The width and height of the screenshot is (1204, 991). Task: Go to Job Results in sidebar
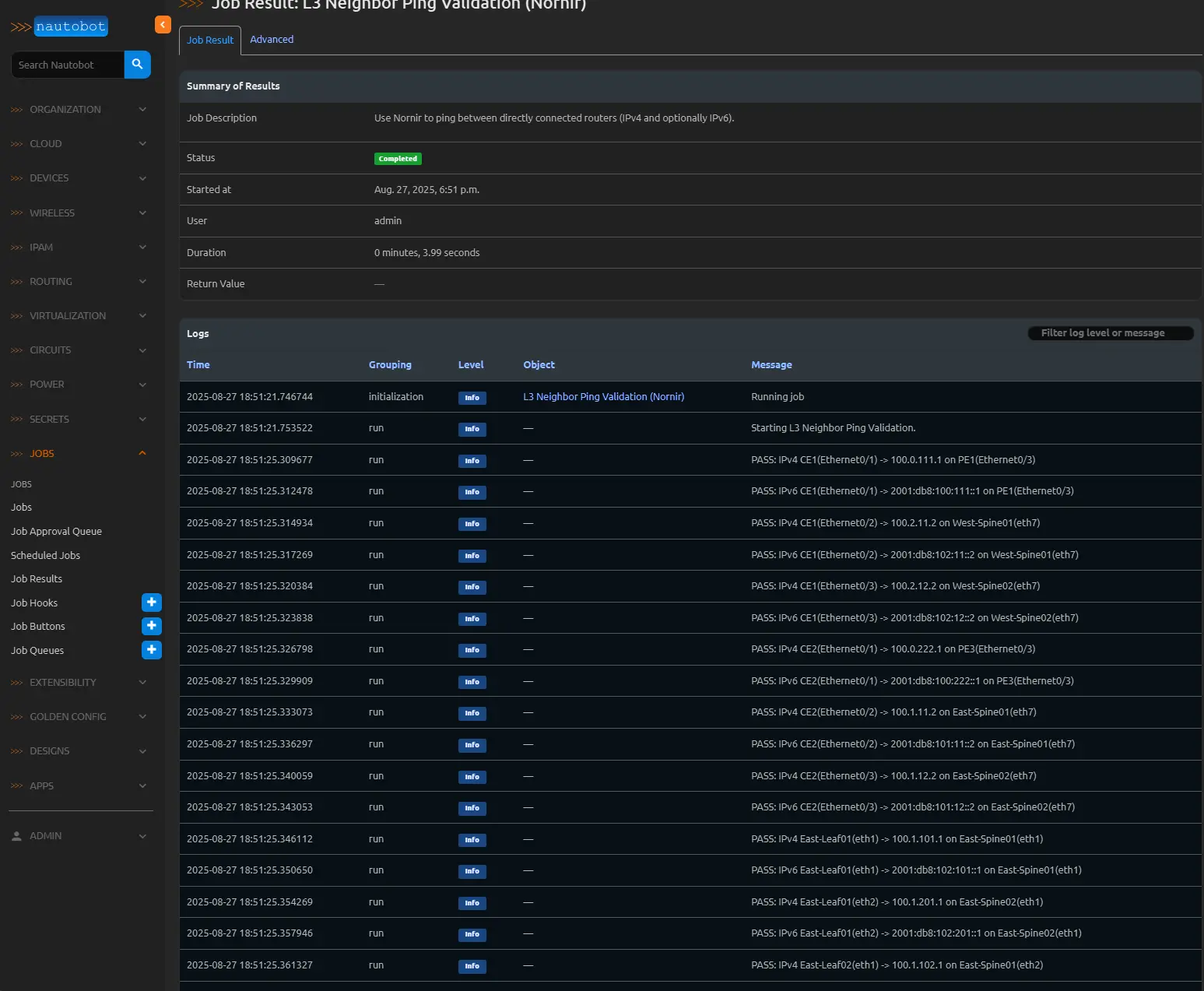click(37, 579)
